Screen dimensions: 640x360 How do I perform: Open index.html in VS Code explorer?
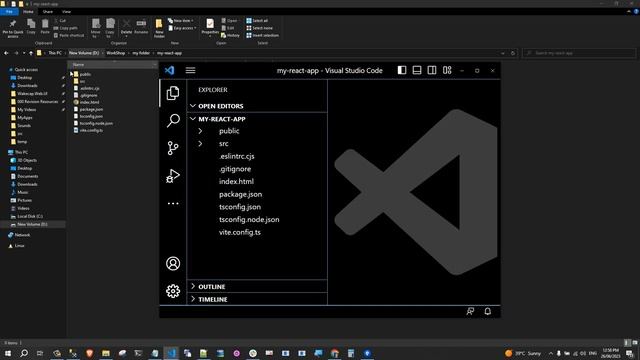pyautogui.click(x=236, y=182)
